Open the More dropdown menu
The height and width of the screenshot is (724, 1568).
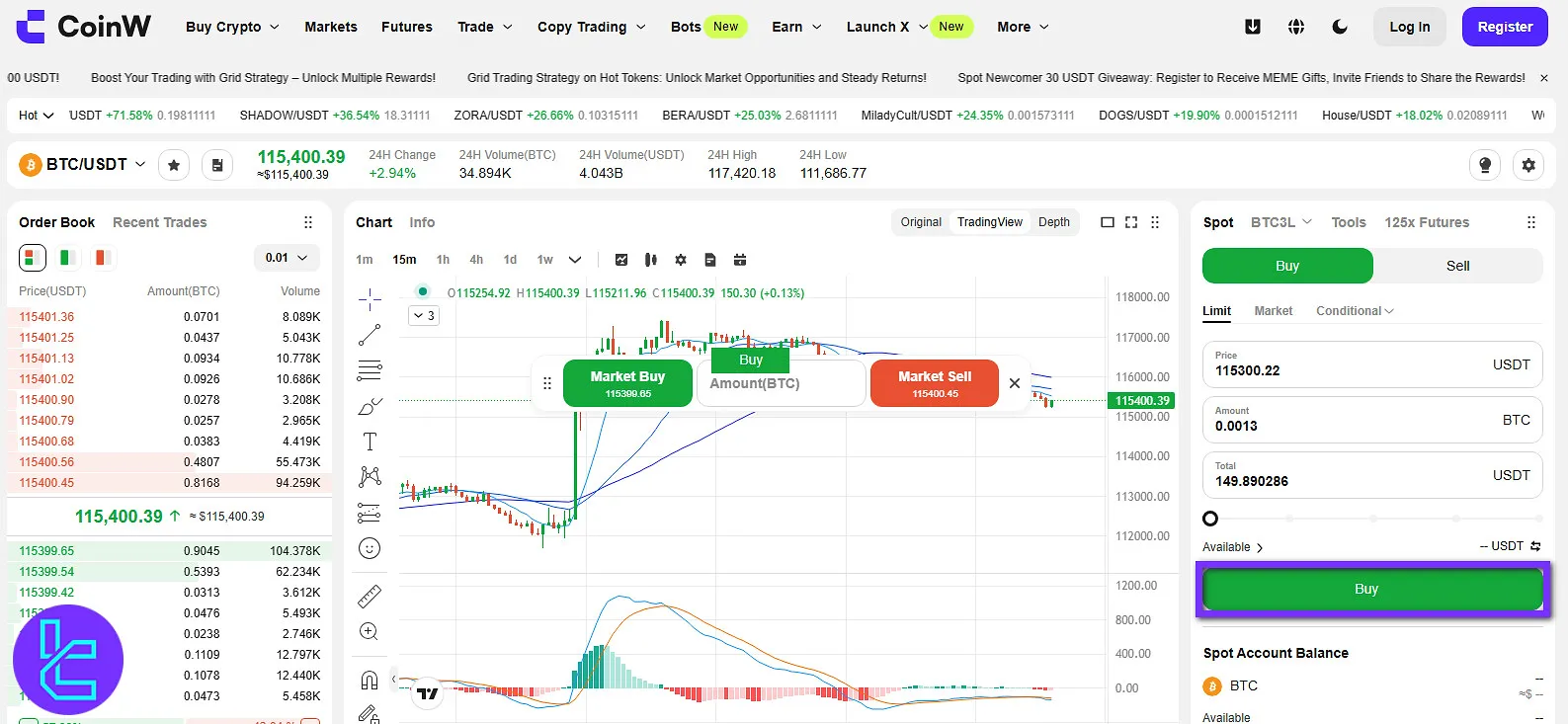point(1023,27)
